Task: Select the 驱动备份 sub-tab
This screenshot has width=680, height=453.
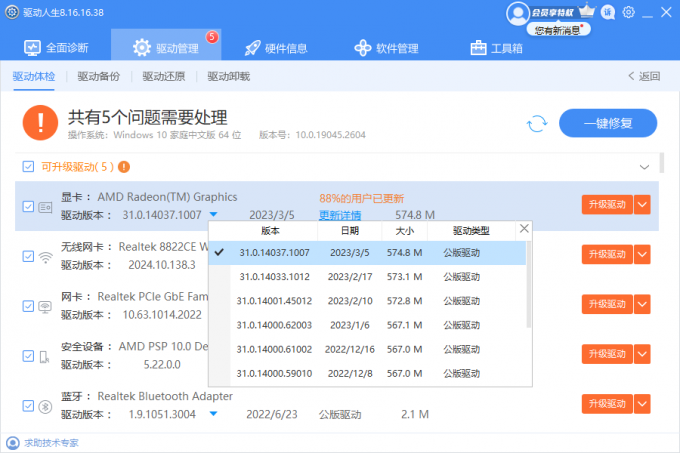Action: [x=98, y=77]
